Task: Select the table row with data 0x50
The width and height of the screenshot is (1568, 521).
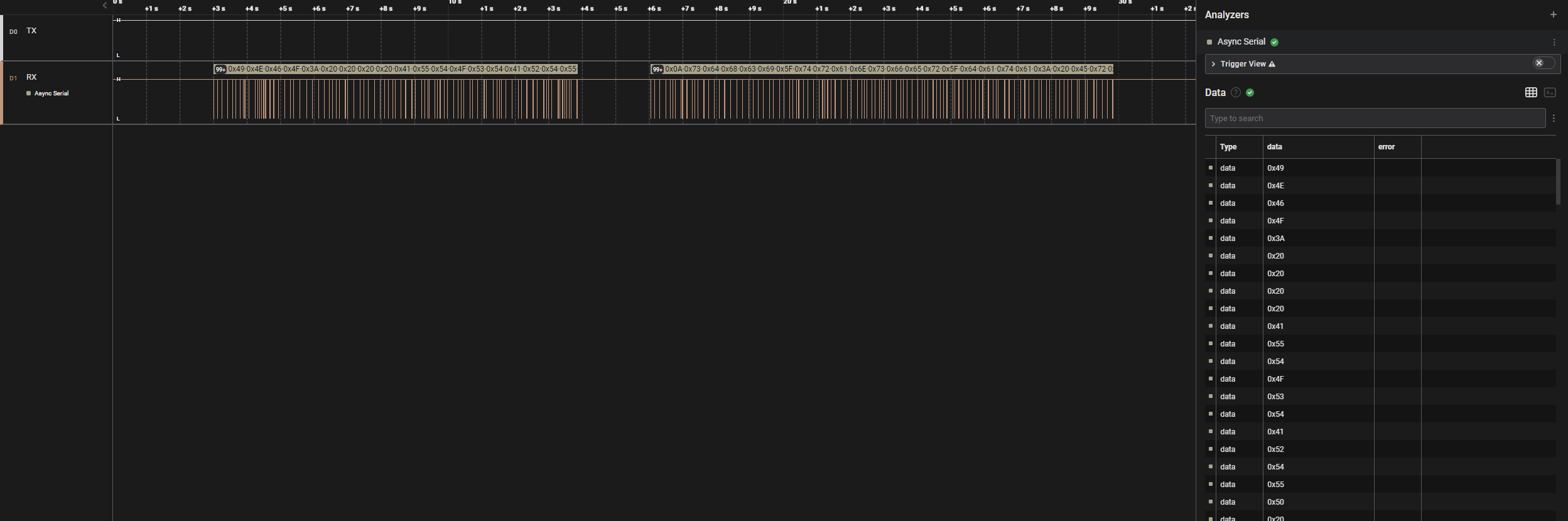Action: pyautogui.click(x=1380, y=502)
